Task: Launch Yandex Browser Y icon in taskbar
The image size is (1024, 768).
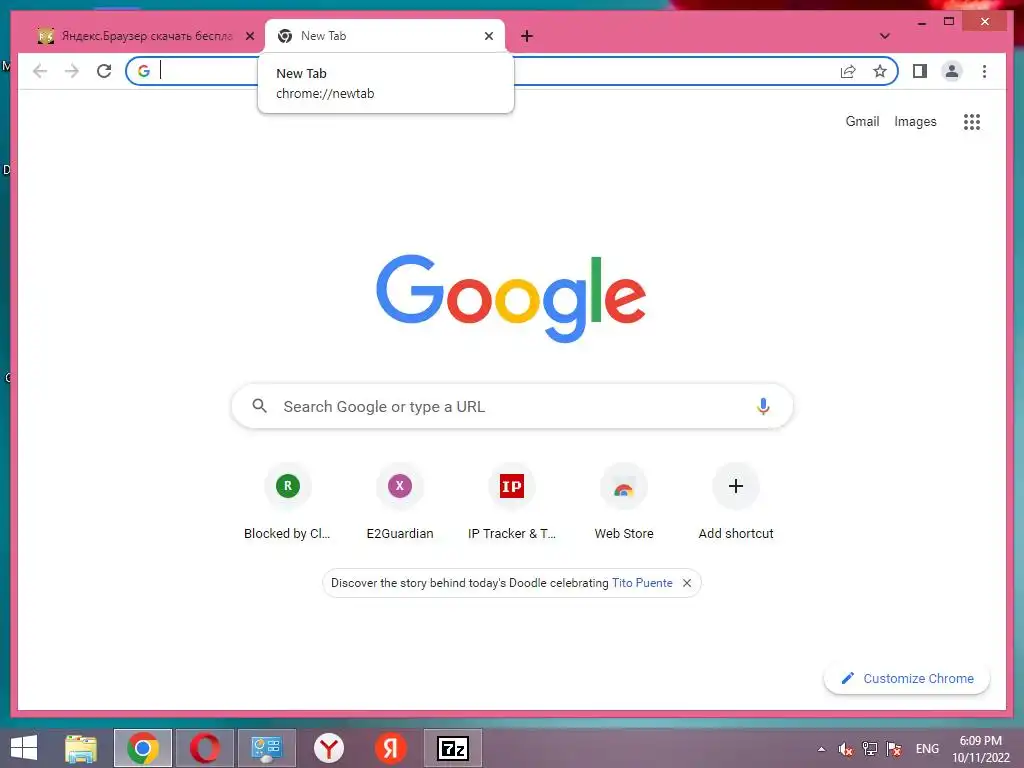Action: tap(328, 748)
